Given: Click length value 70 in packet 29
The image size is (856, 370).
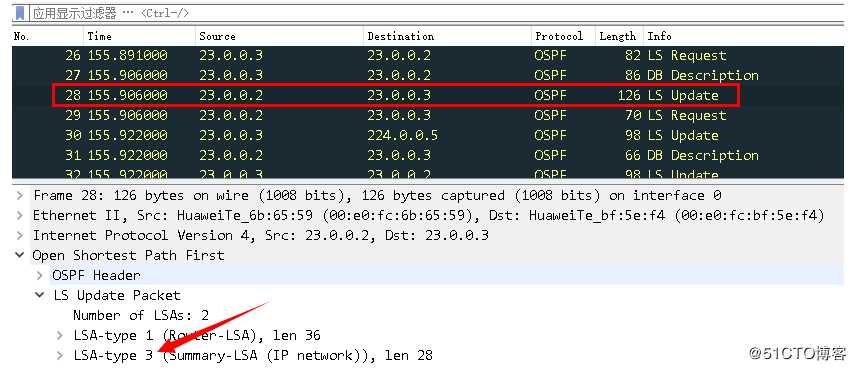Looking at the screenshot, I should coord(633,116).
